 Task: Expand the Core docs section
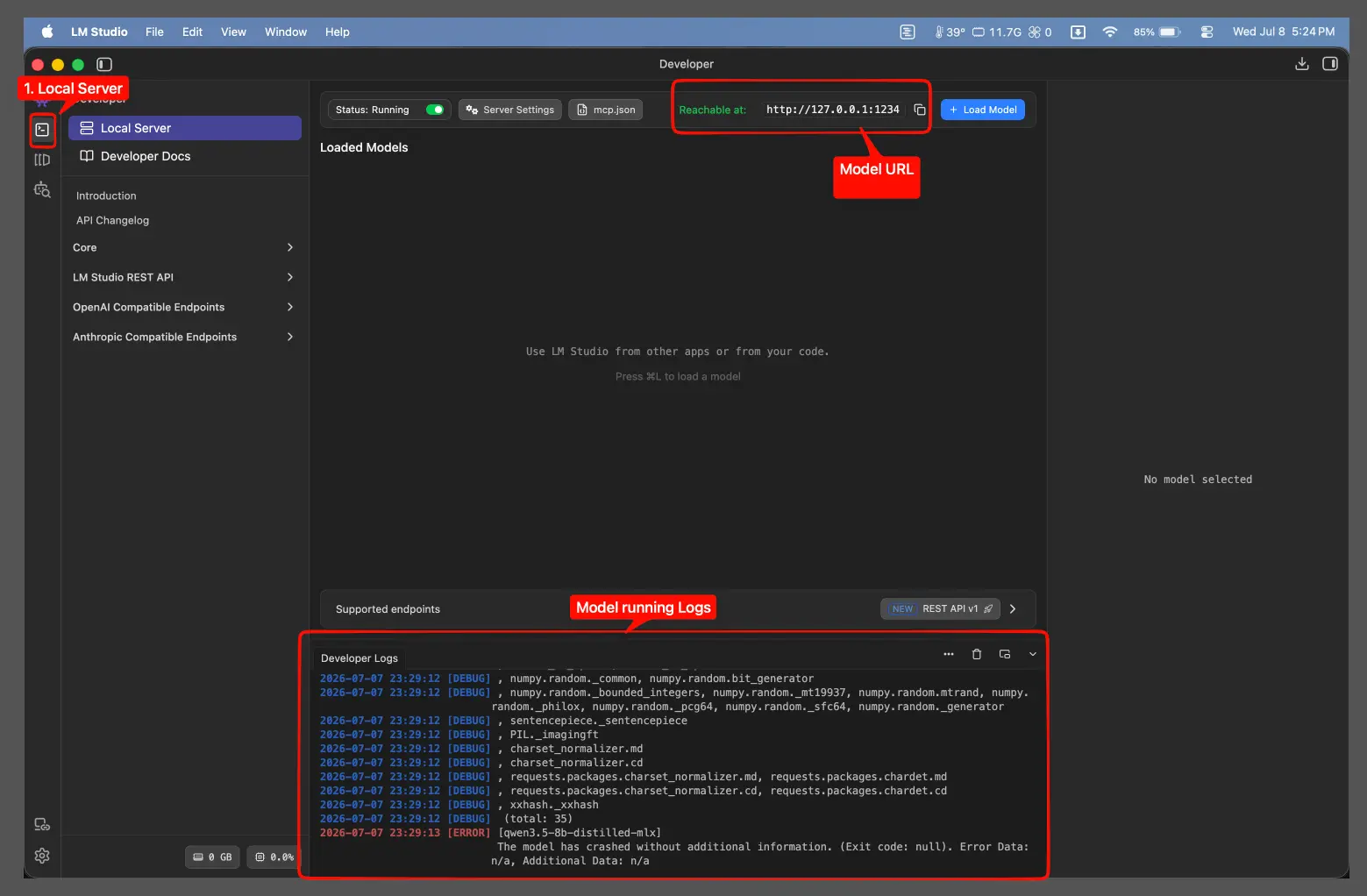pyautogui.click(x=185, y=247)
